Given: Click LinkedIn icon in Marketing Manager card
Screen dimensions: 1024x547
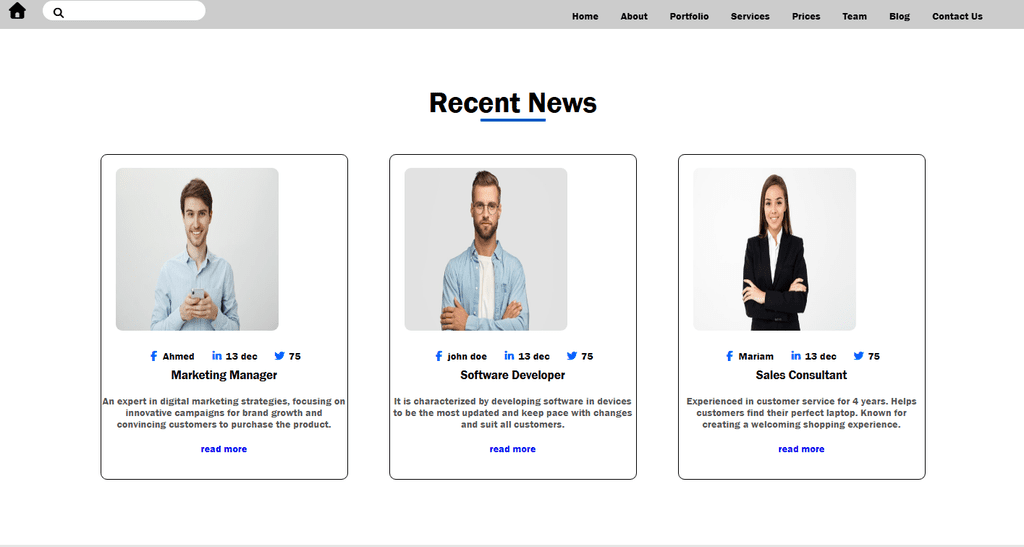Looking at the screenshot, I should tap(217, 355).
